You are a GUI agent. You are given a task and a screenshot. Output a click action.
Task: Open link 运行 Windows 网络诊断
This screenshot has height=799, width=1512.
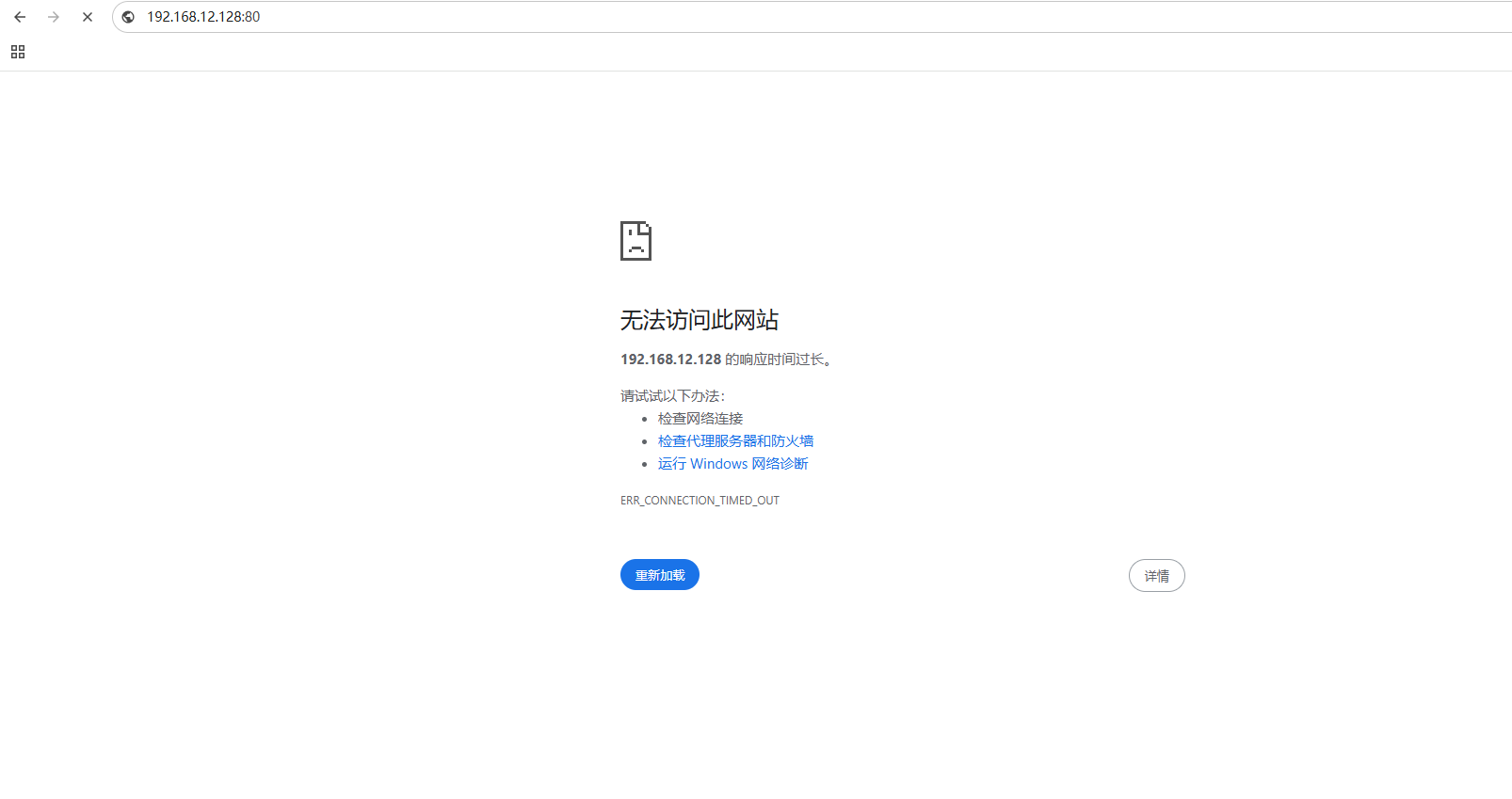[x=732, y=464]
